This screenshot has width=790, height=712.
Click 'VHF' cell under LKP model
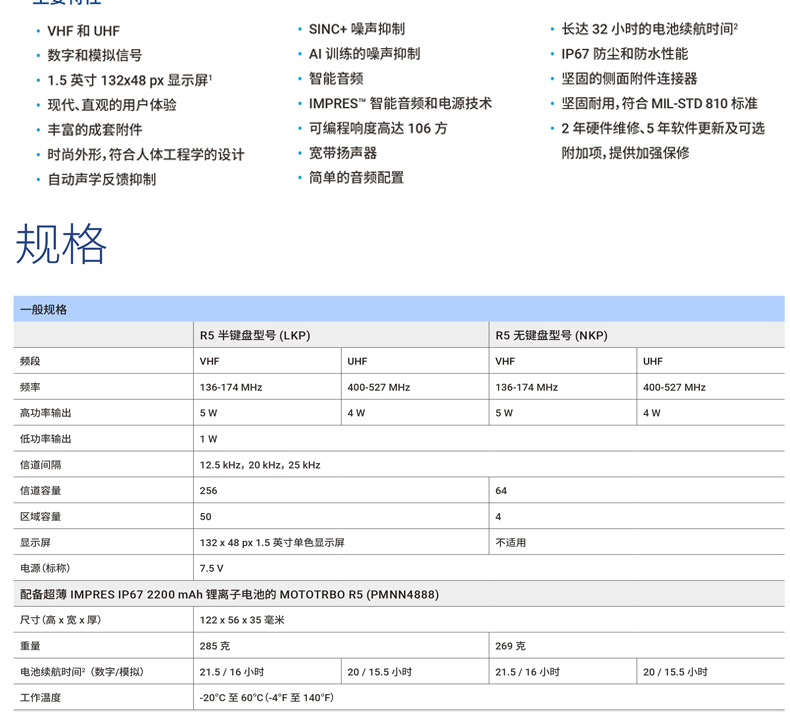click(210, 361)
